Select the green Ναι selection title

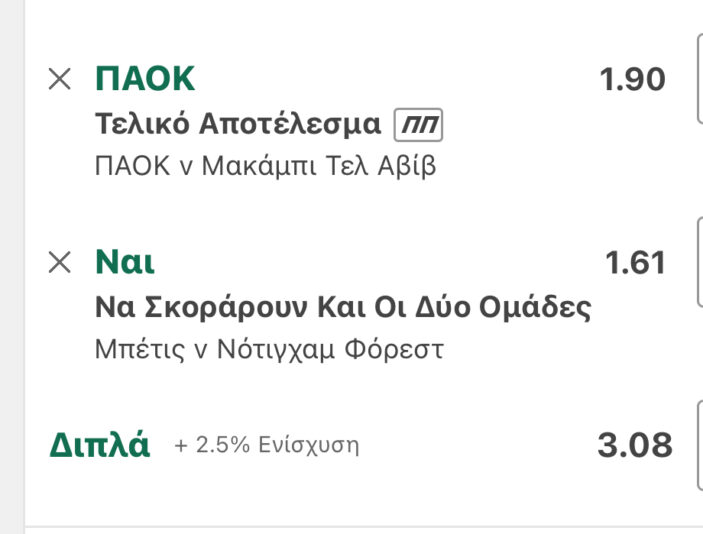[124, 263]
